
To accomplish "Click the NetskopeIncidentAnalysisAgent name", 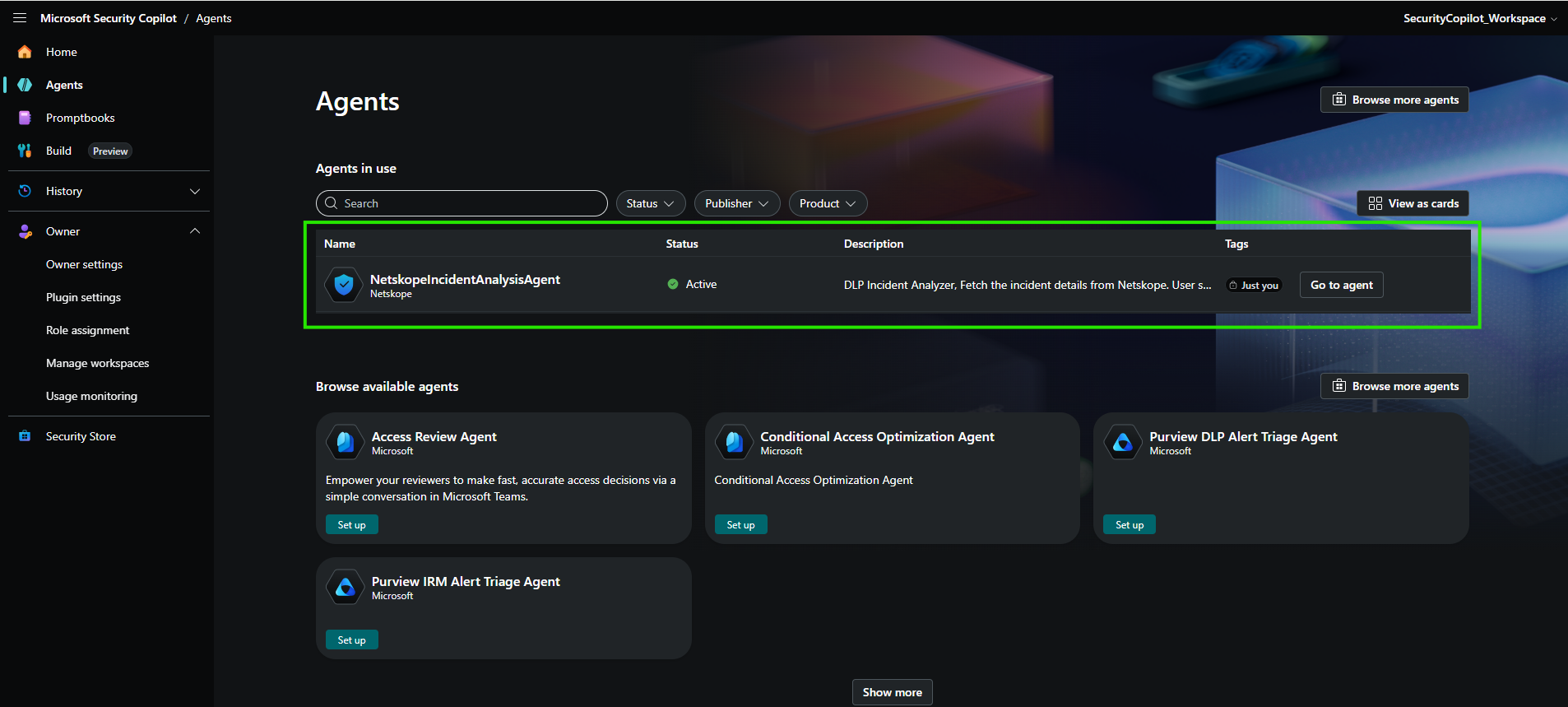I will click(465, 280).
